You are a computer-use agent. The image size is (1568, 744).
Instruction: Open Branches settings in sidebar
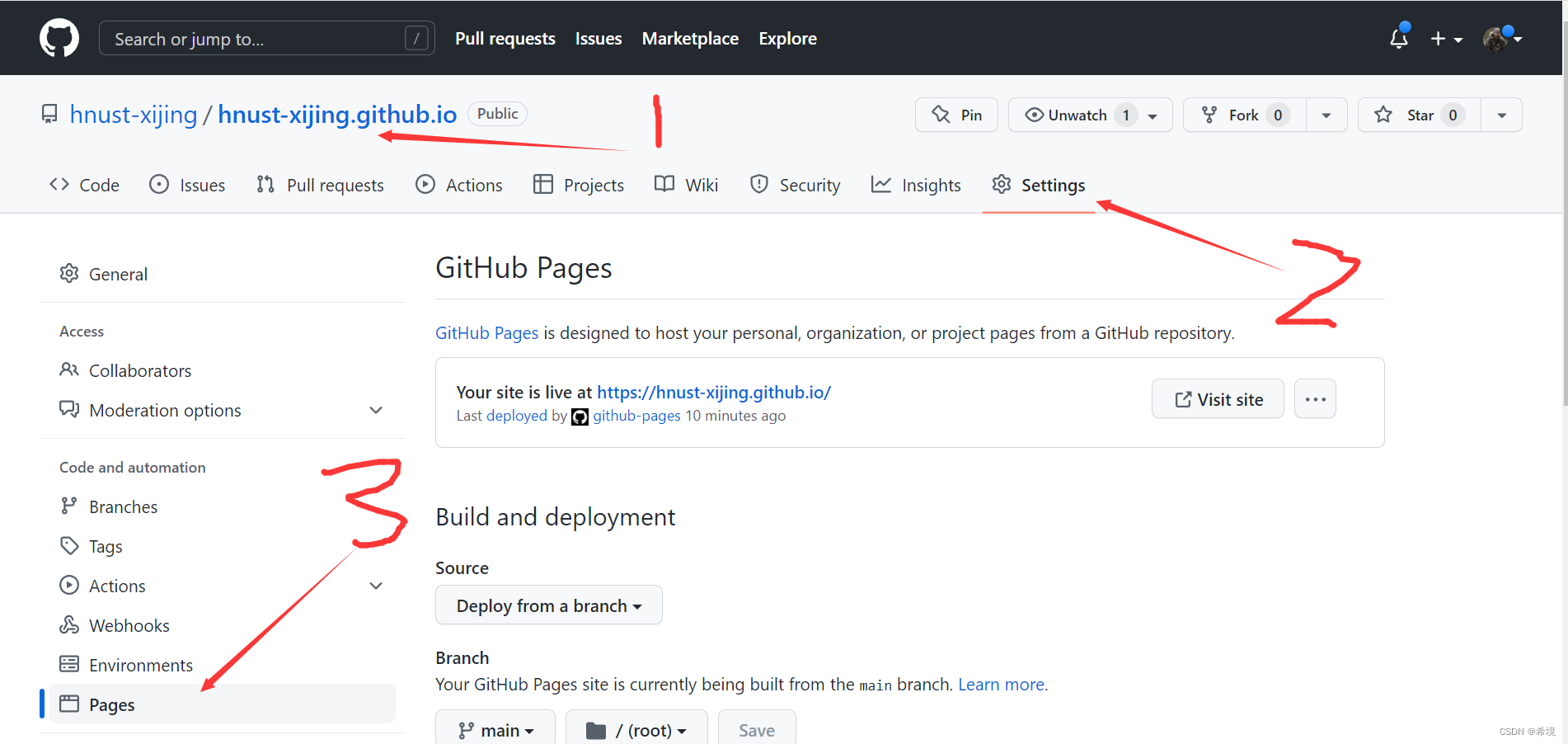point(223,506)
